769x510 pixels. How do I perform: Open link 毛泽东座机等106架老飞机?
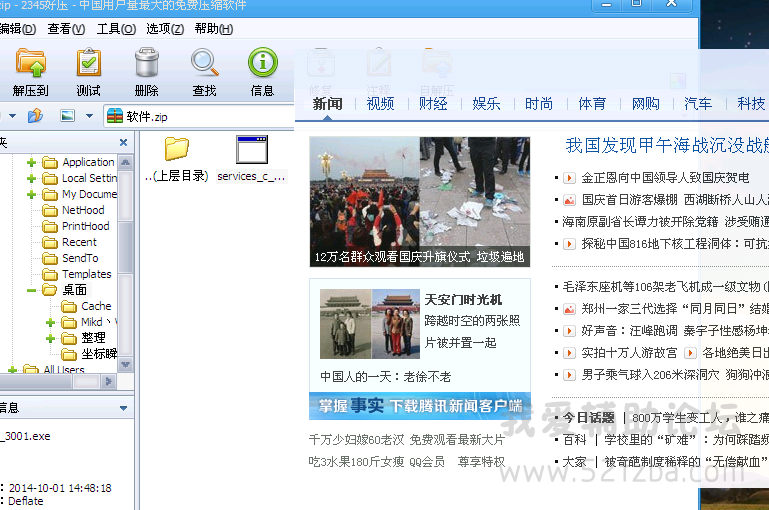(x=666, y=287)
